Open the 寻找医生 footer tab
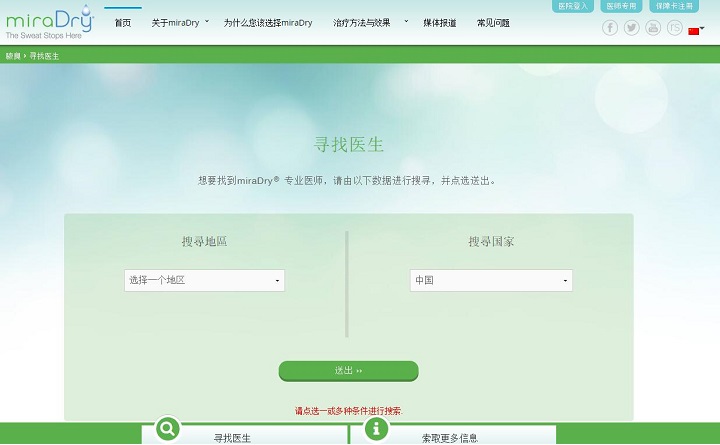This screenshot has height=445, width=720. click(244, 434)
